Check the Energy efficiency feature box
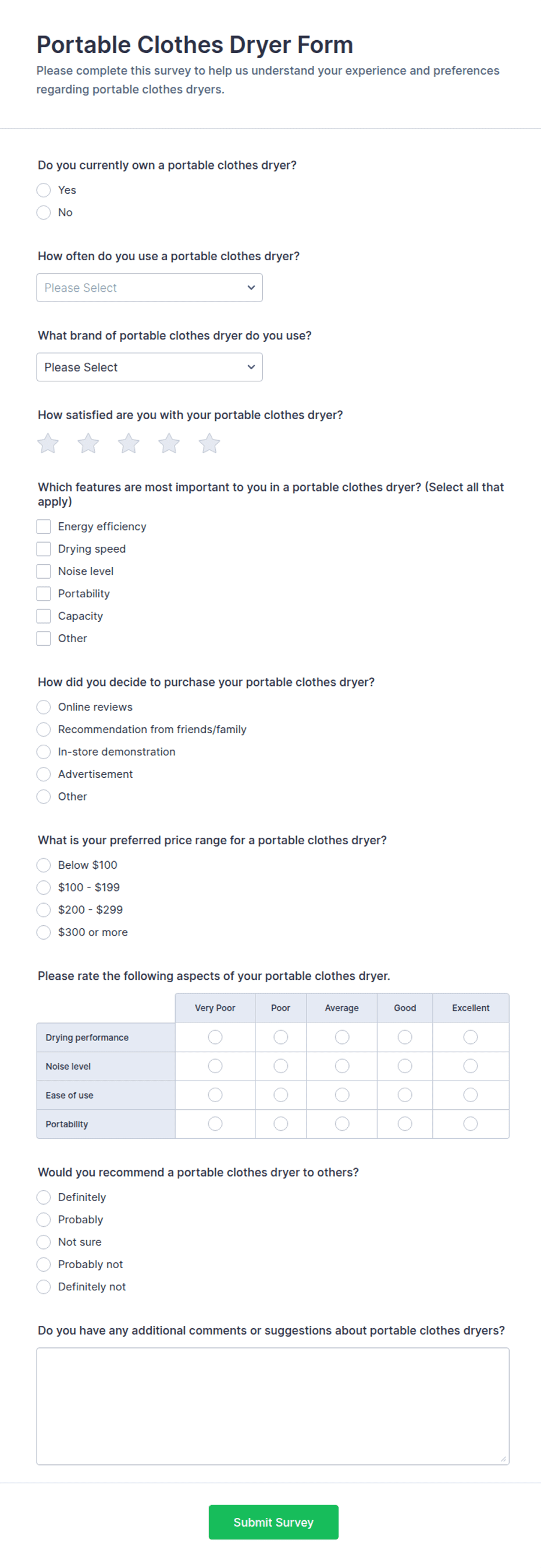Screen dimensions: 541x1568 click(x=44, y=526)
